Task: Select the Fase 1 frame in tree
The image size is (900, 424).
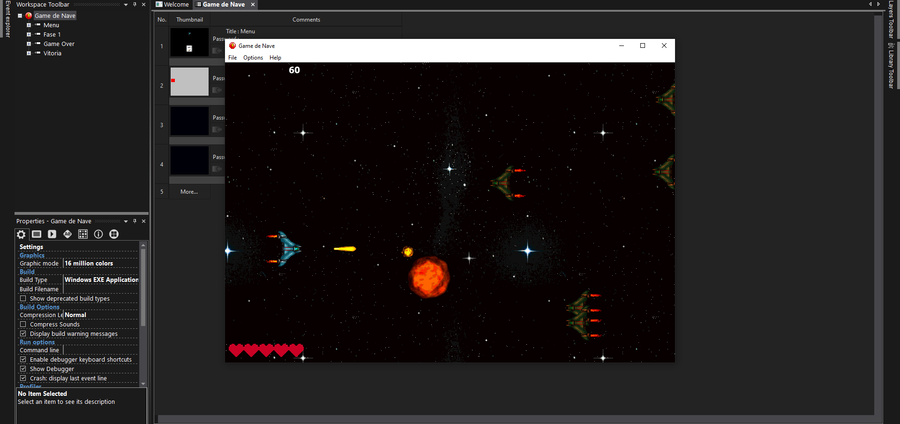Action: (x=52, y=34)
